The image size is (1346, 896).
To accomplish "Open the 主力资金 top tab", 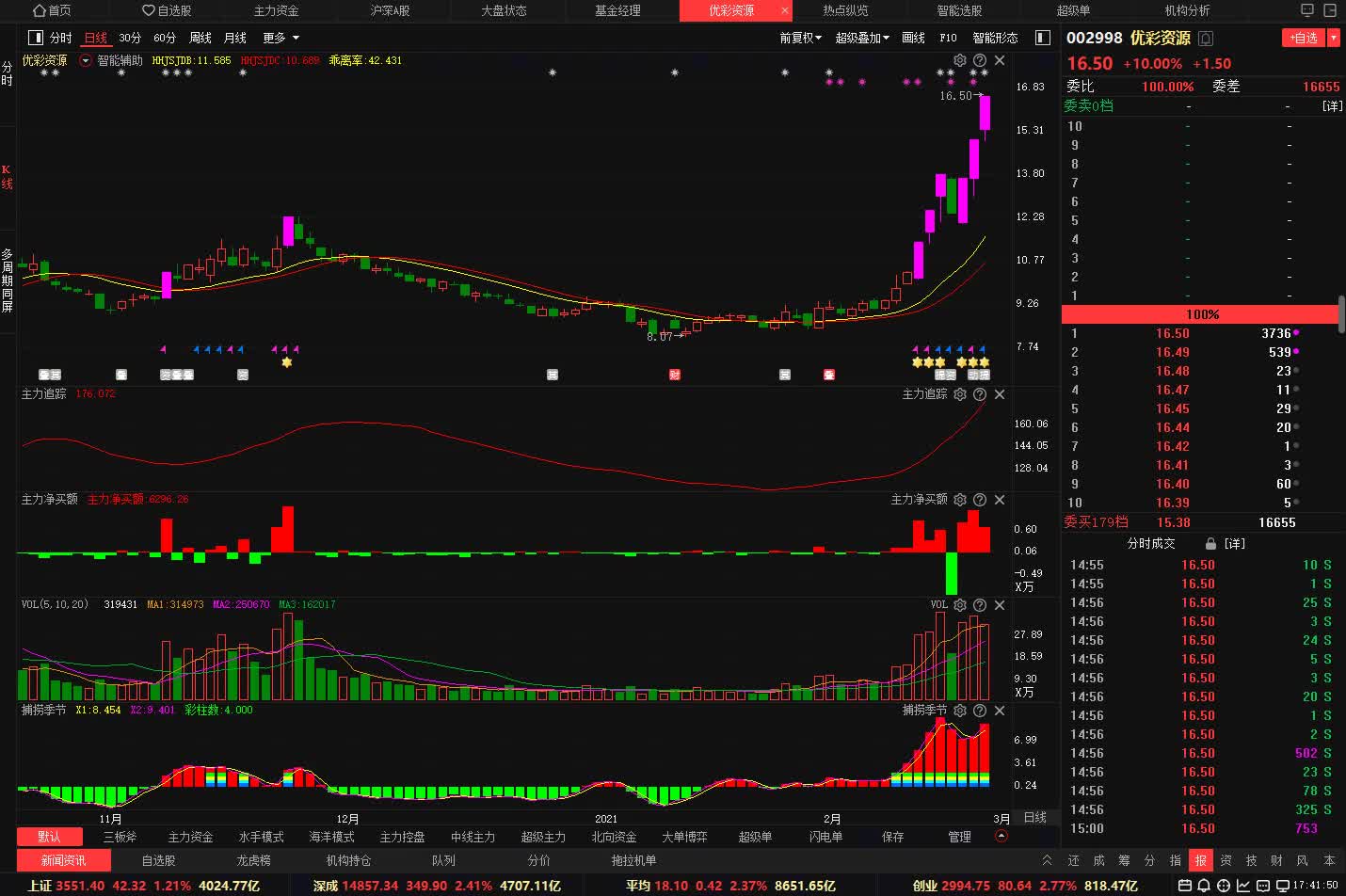I will pyautogui.click(x=276, y=10).
